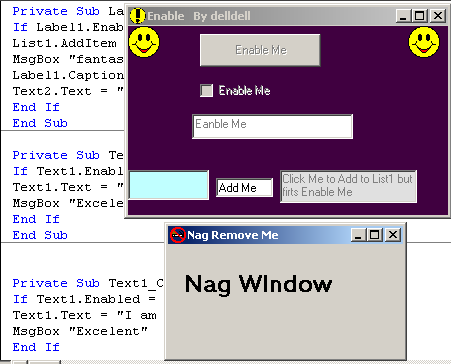The image size is (451, 364).
Task: Click the right smiley face in Enable window
Action: (424, 42)
